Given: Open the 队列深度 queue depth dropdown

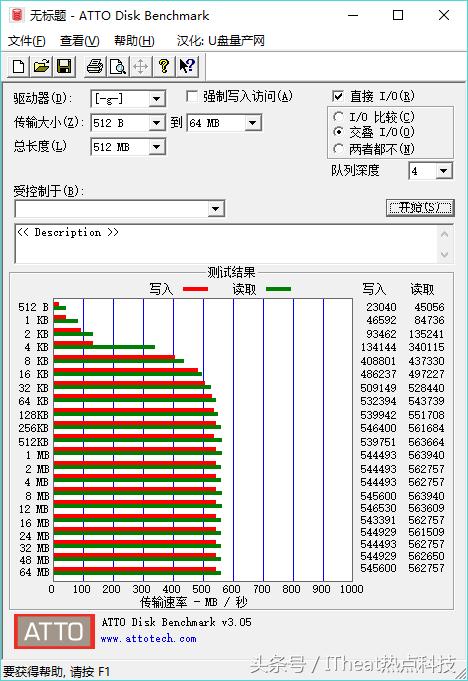Looking at the screenshot, I should 443,171.
